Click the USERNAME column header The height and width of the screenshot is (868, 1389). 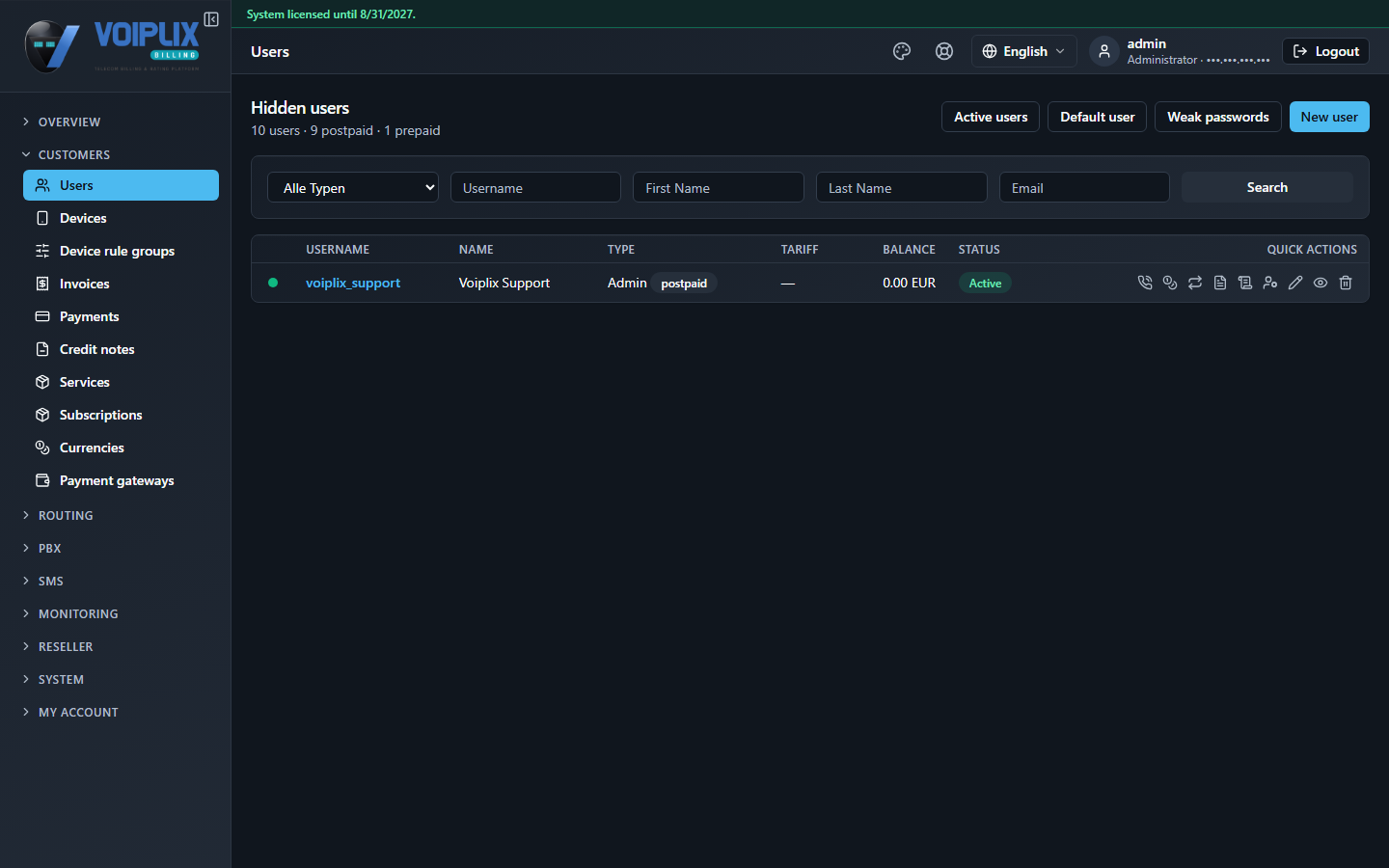338,249
